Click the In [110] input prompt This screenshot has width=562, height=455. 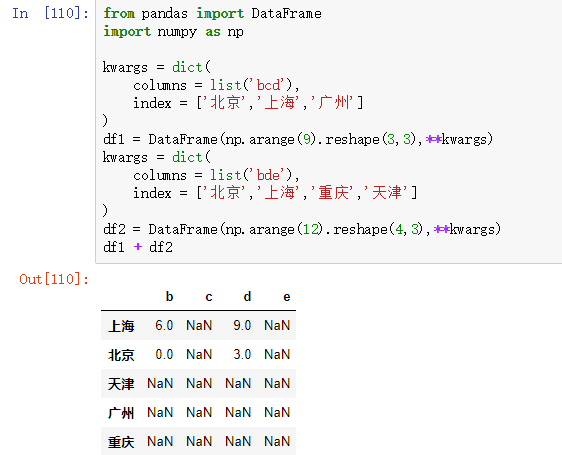click(x=51, y=14)
